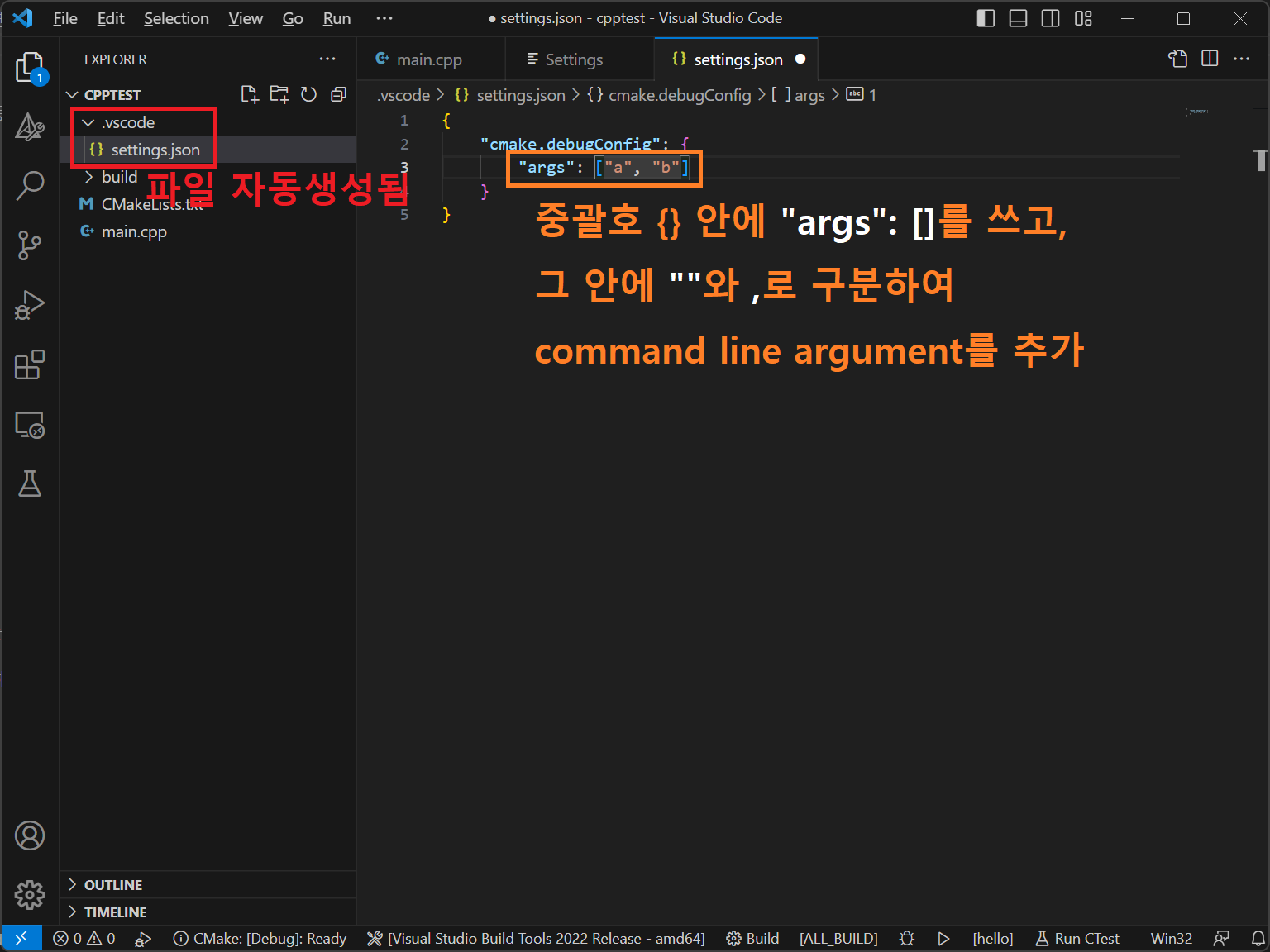Open the Selection menu

point(176,18)
